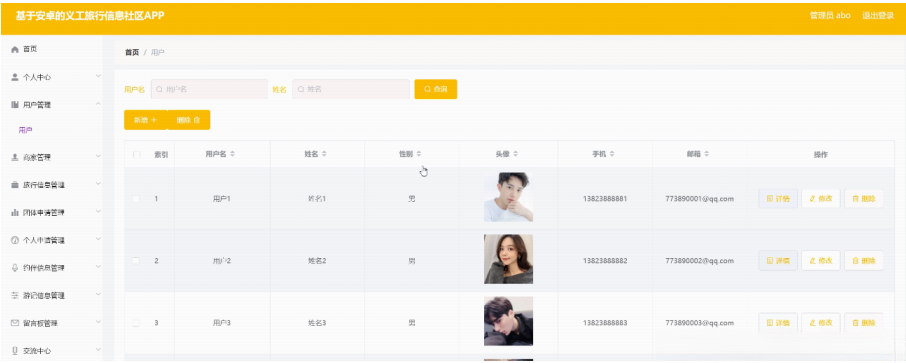Screen dimensions: 906x363
Task: Tick the select-all checkbox in table header
Action: pyautogui.click(x=136, y=154)
